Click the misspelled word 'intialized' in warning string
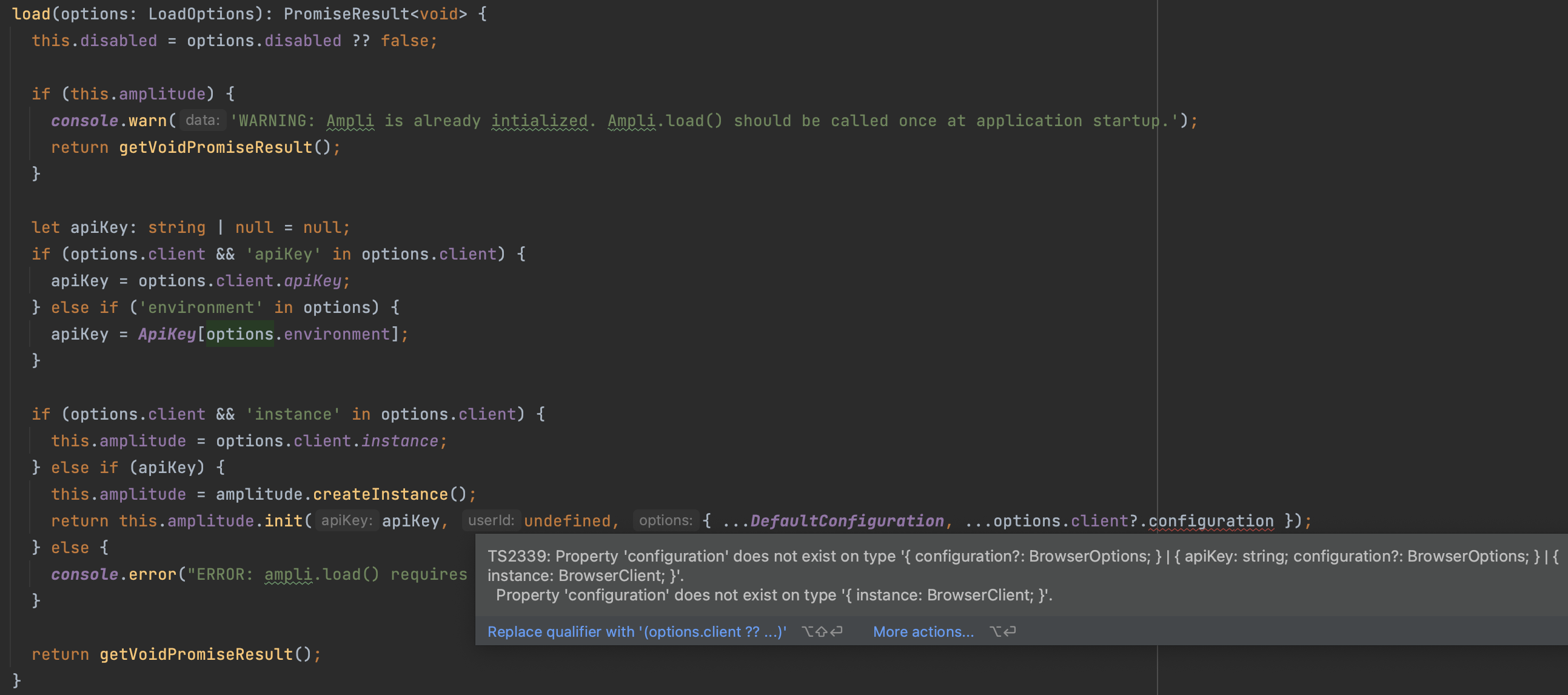Viewport: 1568px width, 695px height. [539, 121]
